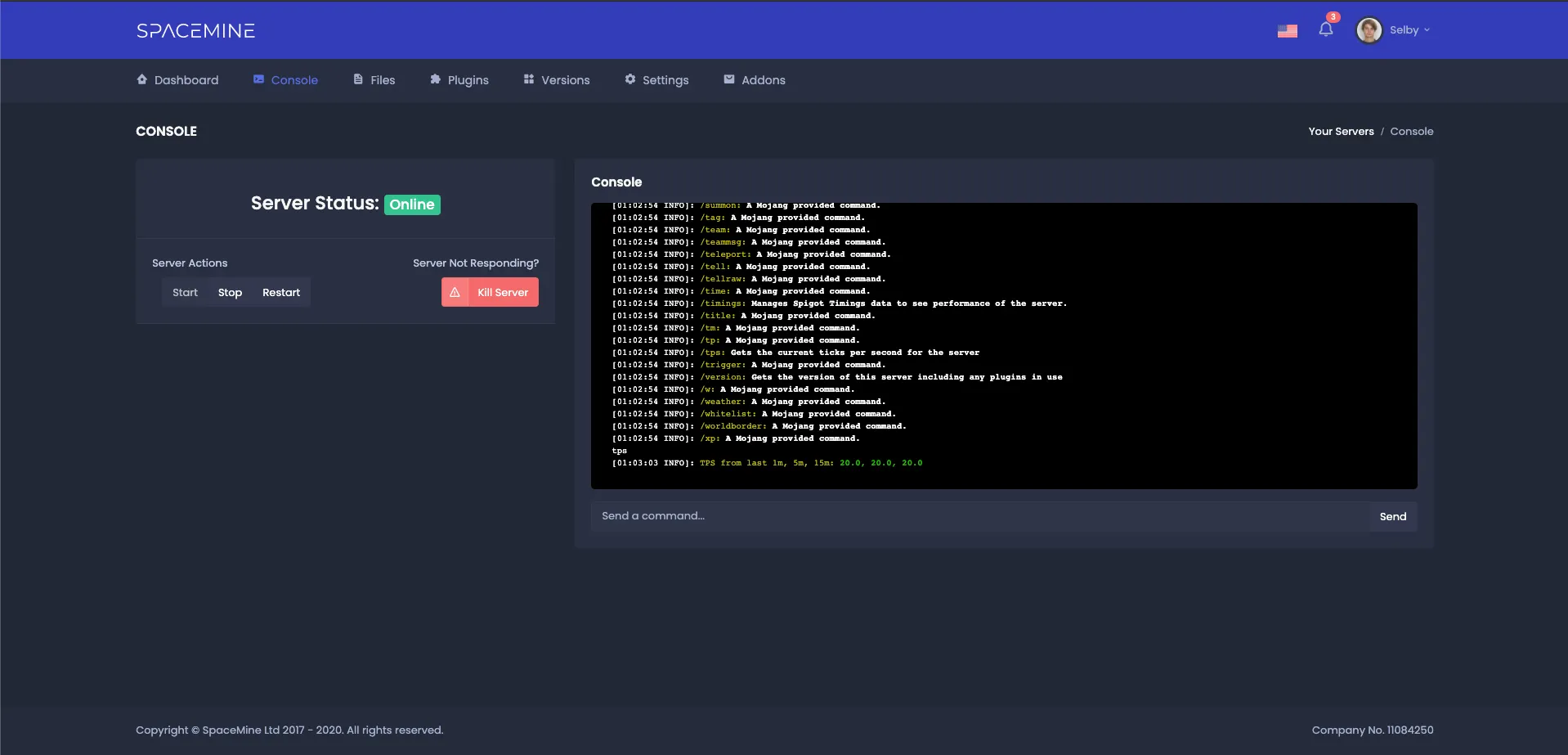Click the Plugins puzzle icon
The width and height of the screenshot is (1568, 755).
pyautogui.click(x=435, y=79)
